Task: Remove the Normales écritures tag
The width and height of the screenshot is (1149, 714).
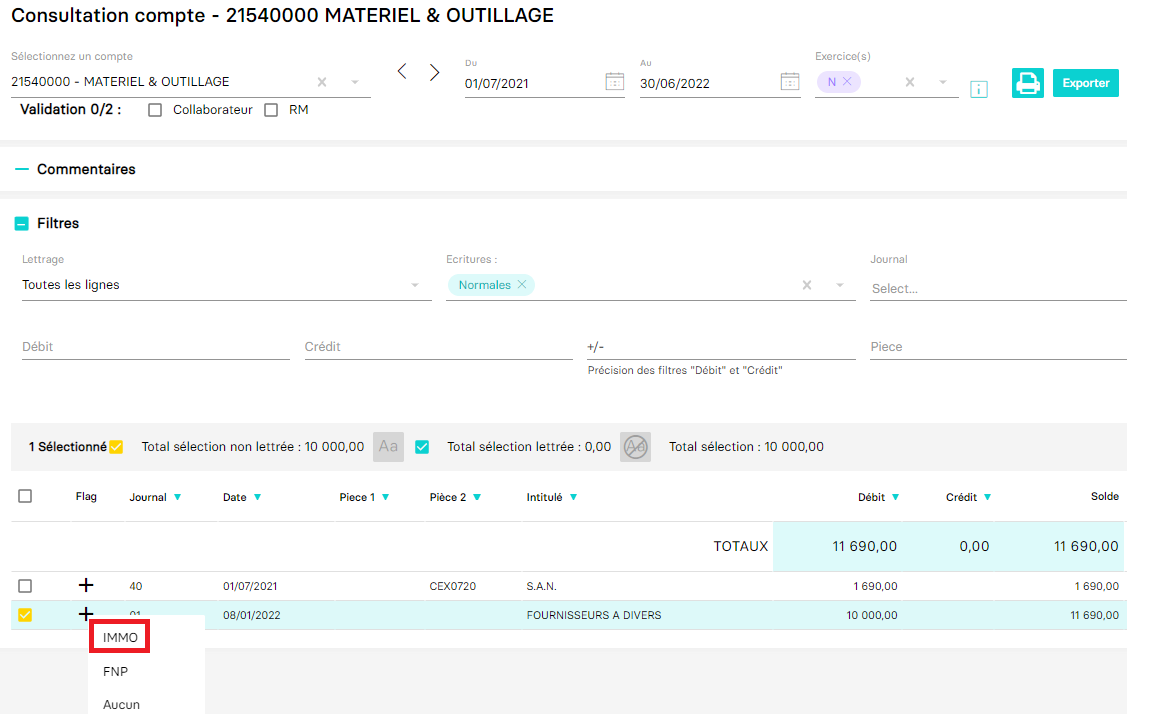Action: pos(522,284)
